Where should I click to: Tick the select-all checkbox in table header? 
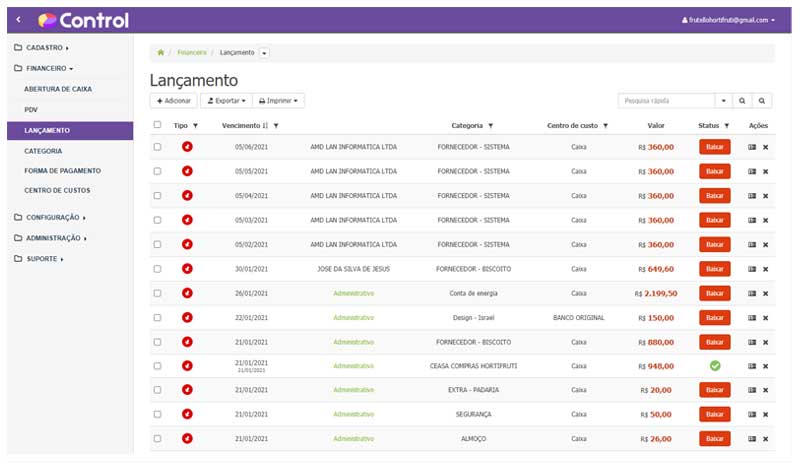point(157,126)
